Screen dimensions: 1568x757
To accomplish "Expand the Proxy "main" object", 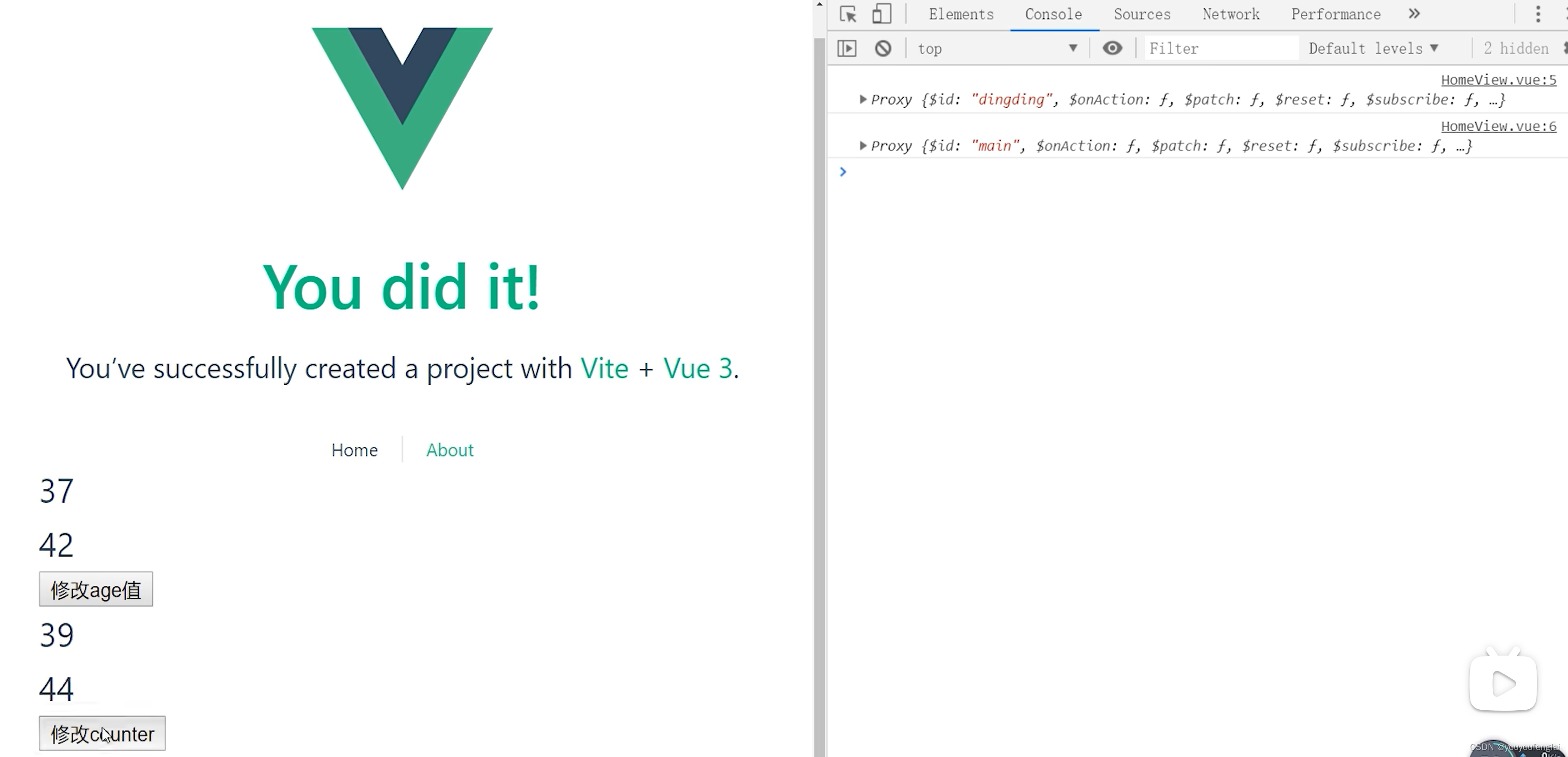I will [862, 145].
